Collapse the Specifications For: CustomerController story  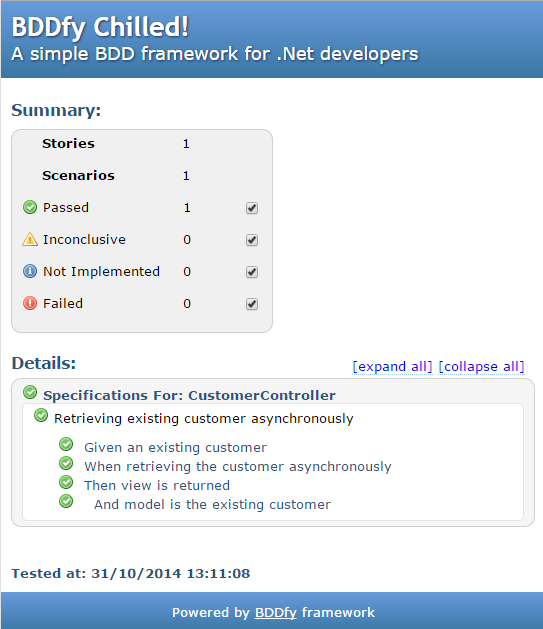pyautogui.click(x=189, y=396)
